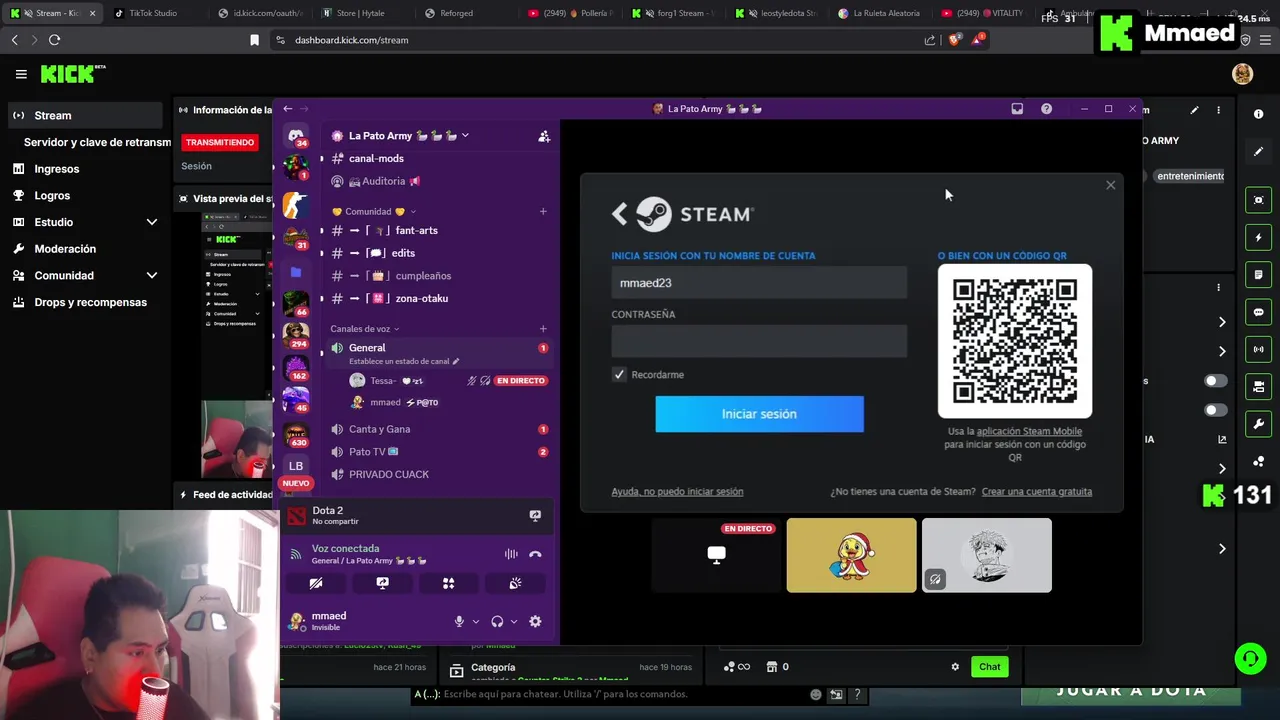Open the Discord inbox icon
The width and height of the screenshot is (1280, 720).
(1017, 109)
